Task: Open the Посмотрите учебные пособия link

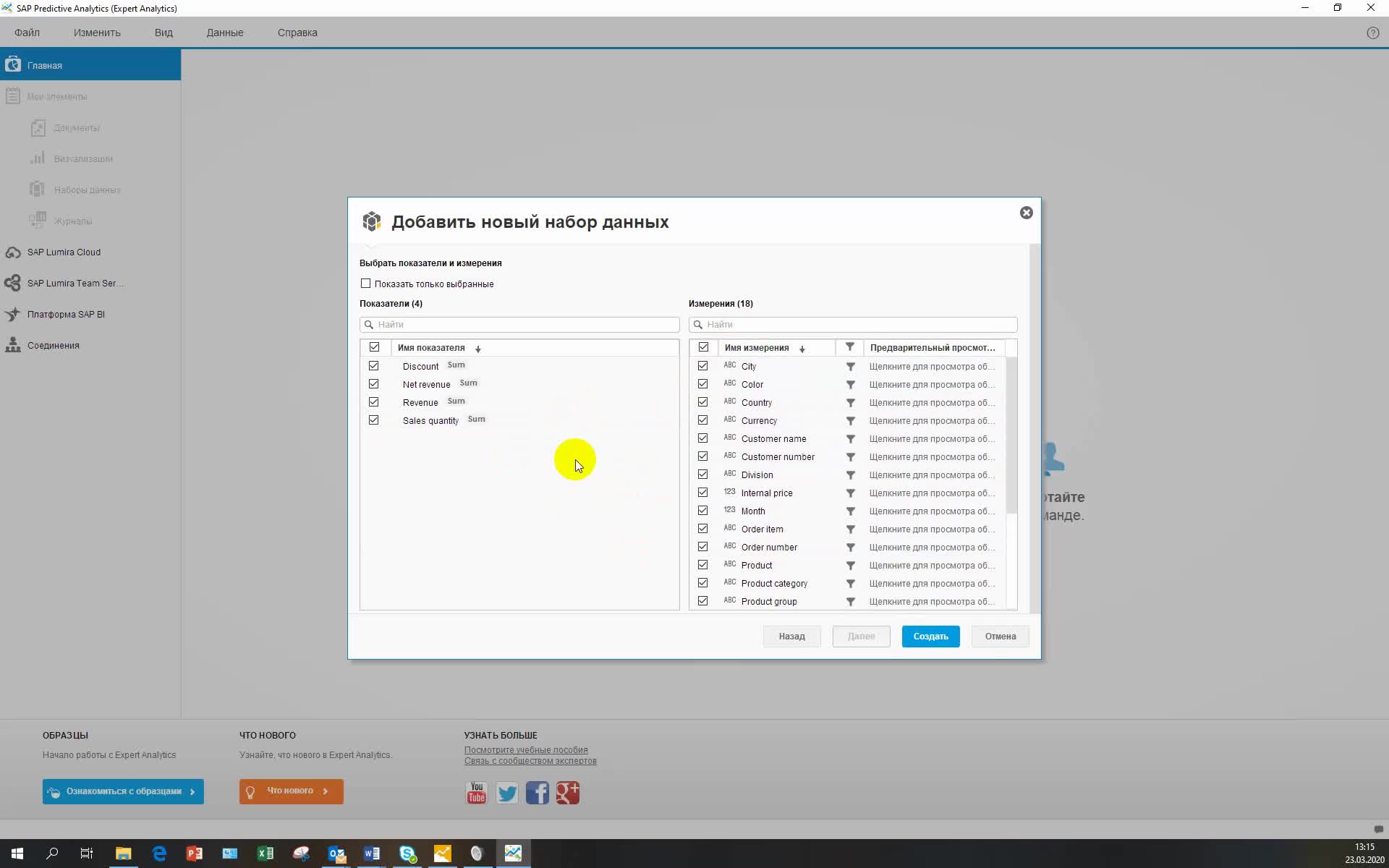Action: (526, 750)
